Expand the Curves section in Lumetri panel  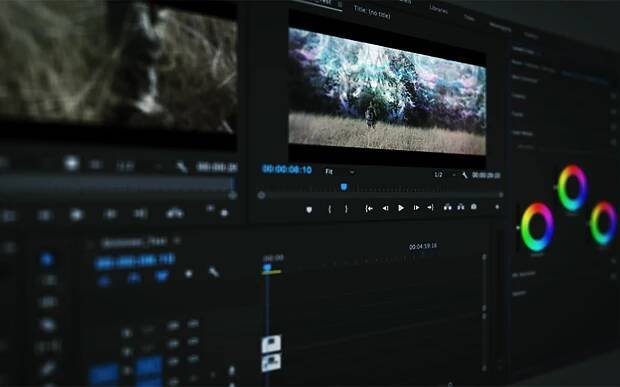pyautogui.click(x=518, y=115)
